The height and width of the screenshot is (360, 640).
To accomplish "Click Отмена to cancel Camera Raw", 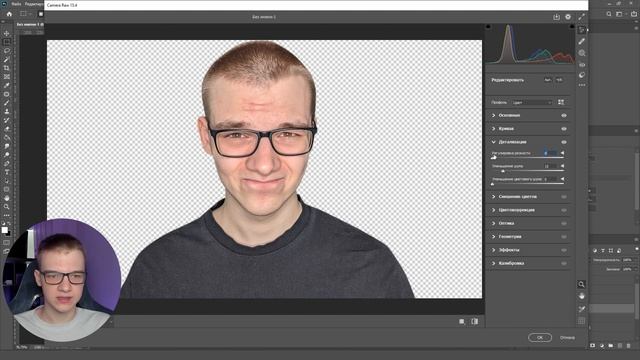I will tap(567, 338).
